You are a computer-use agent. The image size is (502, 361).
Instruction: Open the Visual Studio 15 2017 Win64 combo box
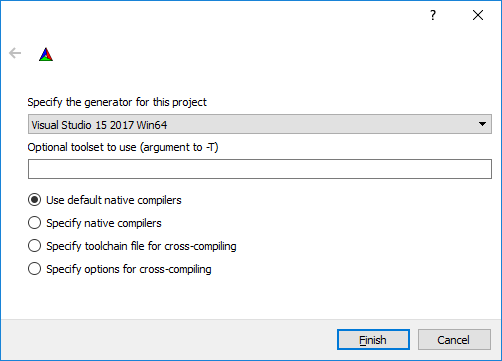pyautogui.click(x=260, y=124)
